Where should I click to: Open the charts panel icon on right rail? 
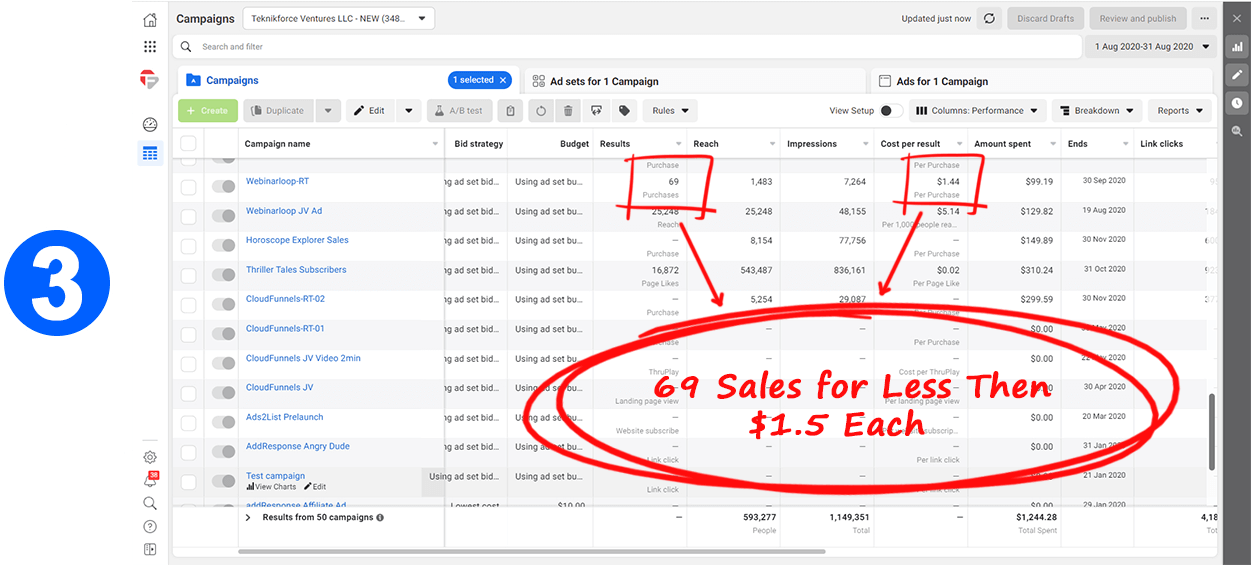(1237, 46)
